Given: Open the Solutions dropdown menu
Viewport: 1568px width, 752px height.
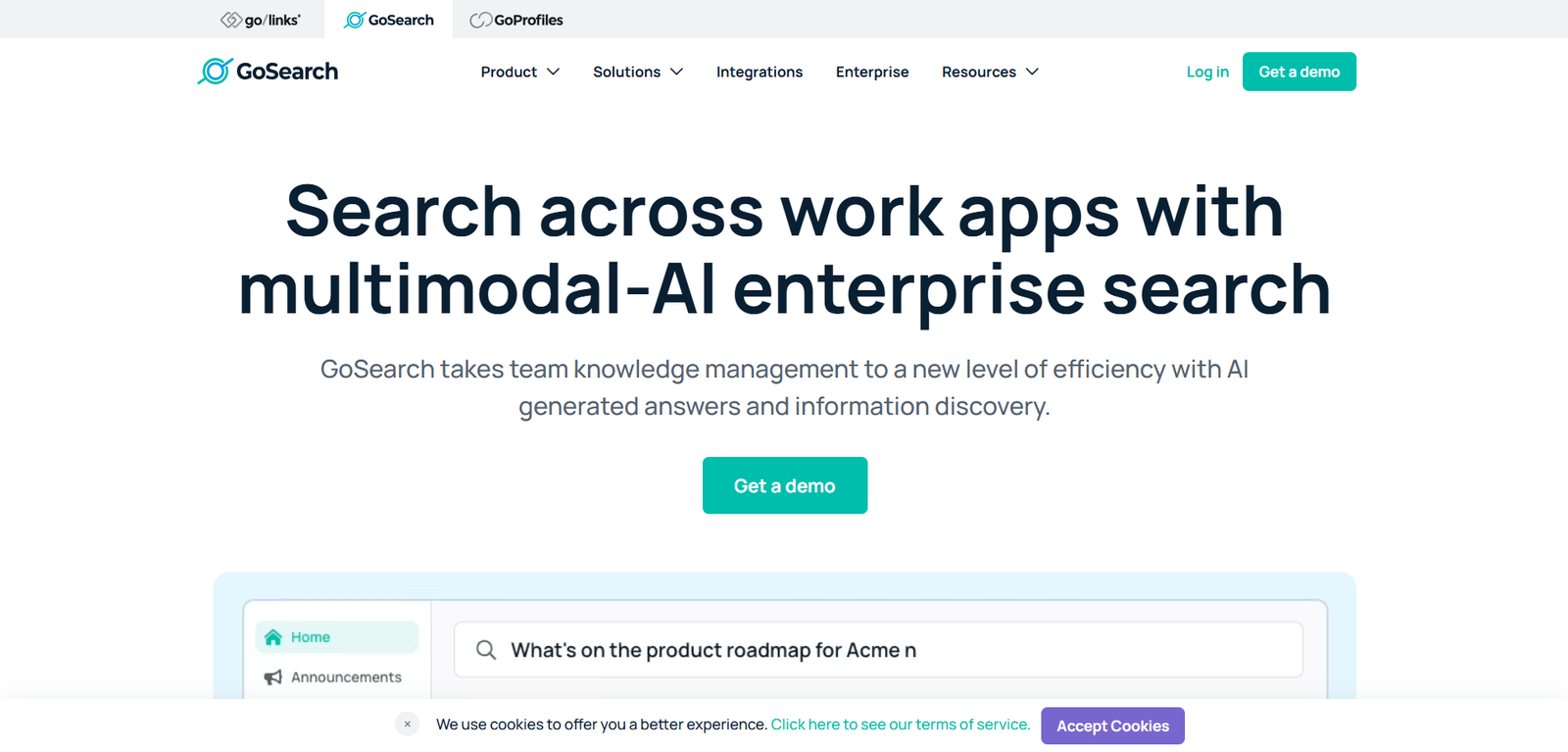Looking at the screenshot, I should coord(637,72).
